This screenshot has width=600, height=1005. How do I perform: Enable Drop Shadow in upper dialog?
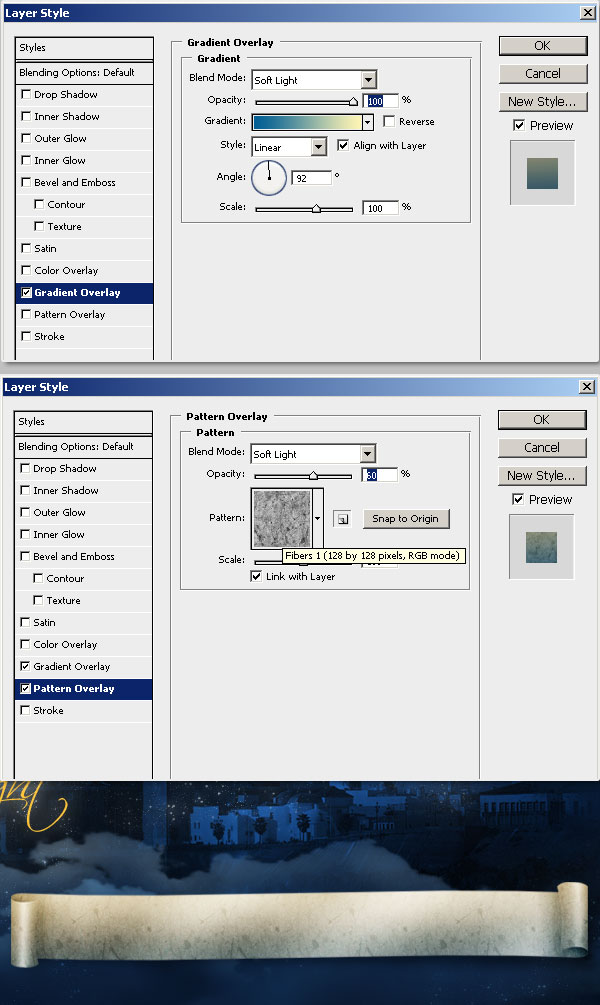click(26, 94)
